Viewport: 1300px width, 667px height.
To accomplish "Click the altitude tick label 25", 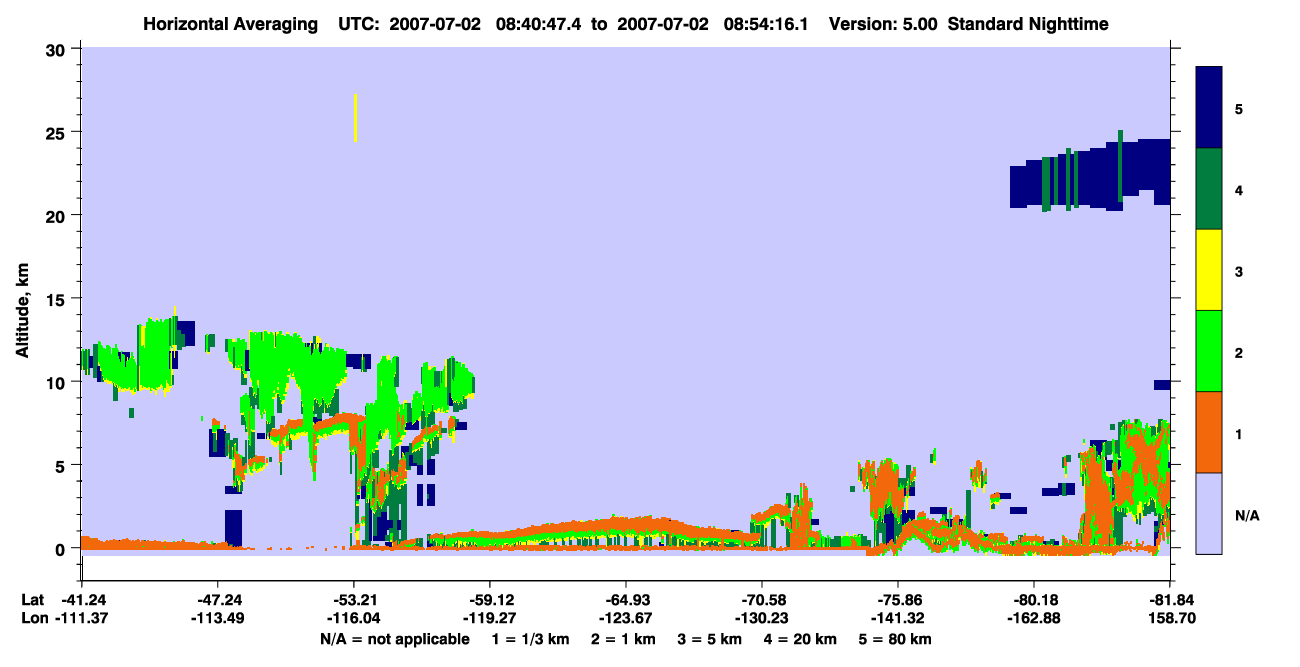I will (58, 132).
